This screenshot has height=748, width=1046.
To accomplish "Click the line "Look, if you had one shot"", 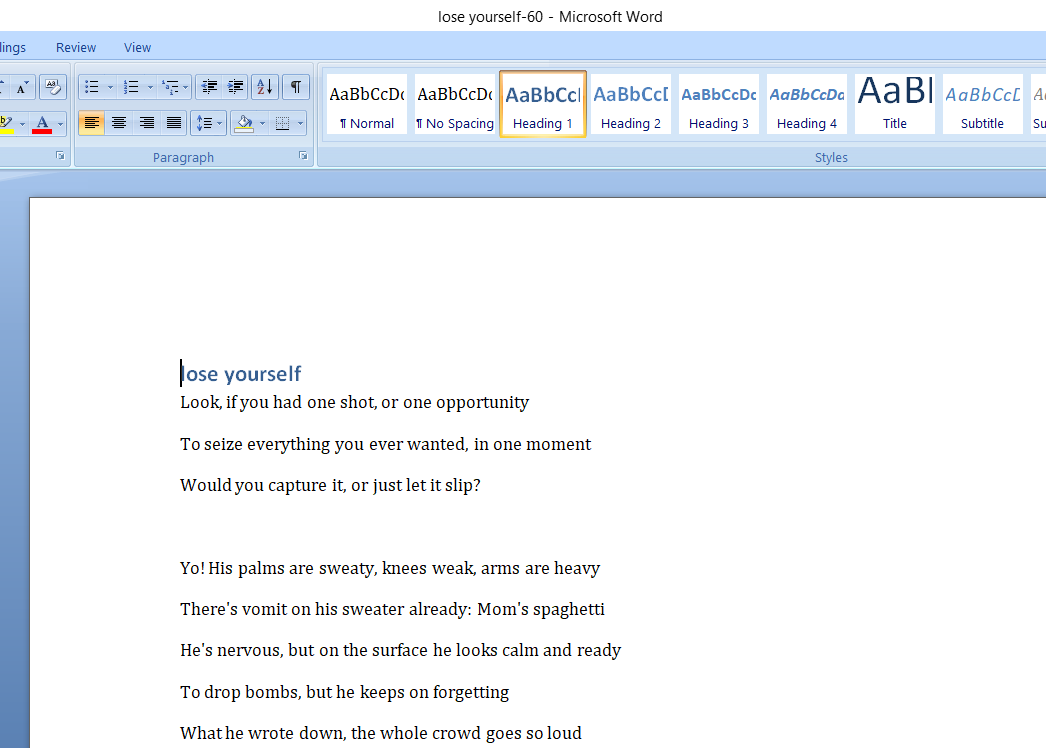I will [x=354, y=402].
